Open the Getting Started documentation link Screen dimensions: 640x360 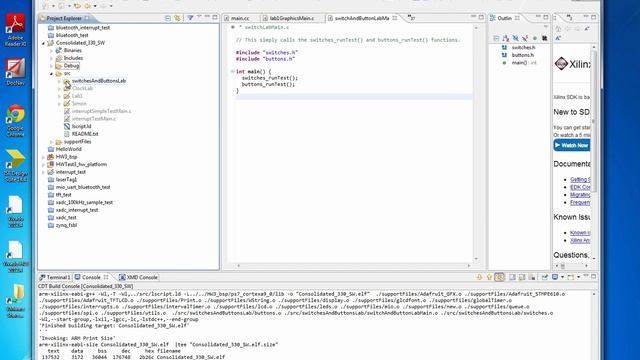click(x=580, y=180)
